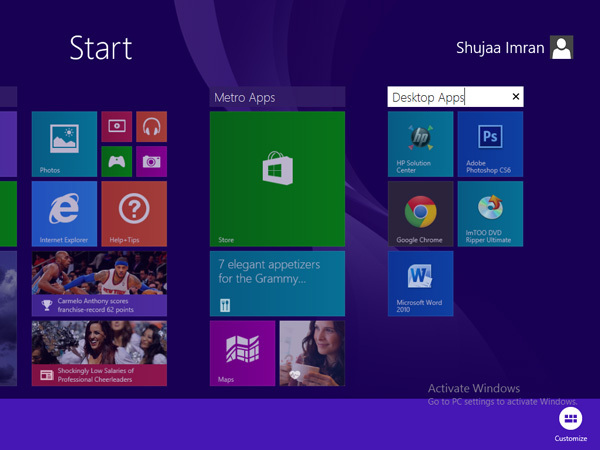The width and height of the screenshot is (600, 450).
Task: Select the Video small tile
Action: (117, 127)
